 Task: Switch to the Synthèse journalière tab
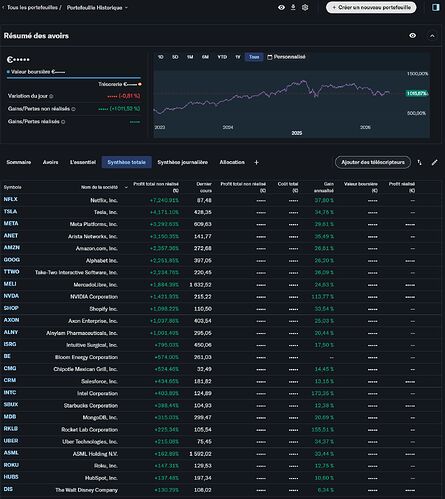click(x=182, y=162)
